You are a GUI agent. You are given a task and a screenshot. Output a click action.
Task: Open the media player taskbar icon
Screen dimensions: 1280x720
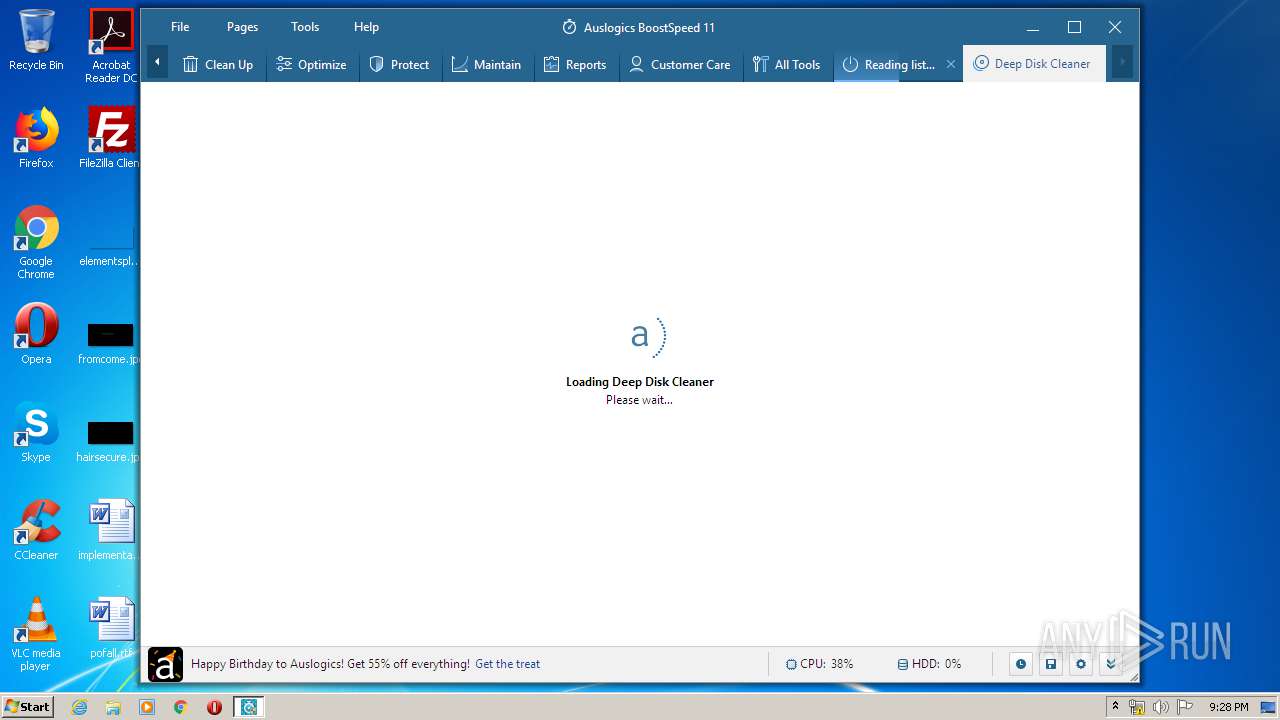(147, 707)
